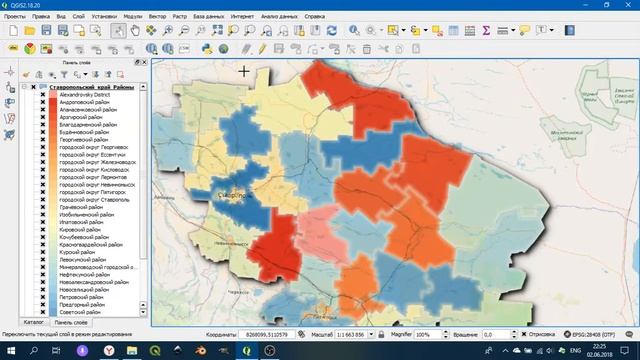Collapse the Ставропольский край Районы layer tree
Image resolution: width=640 pixels, height=360 pixels.
24,87
